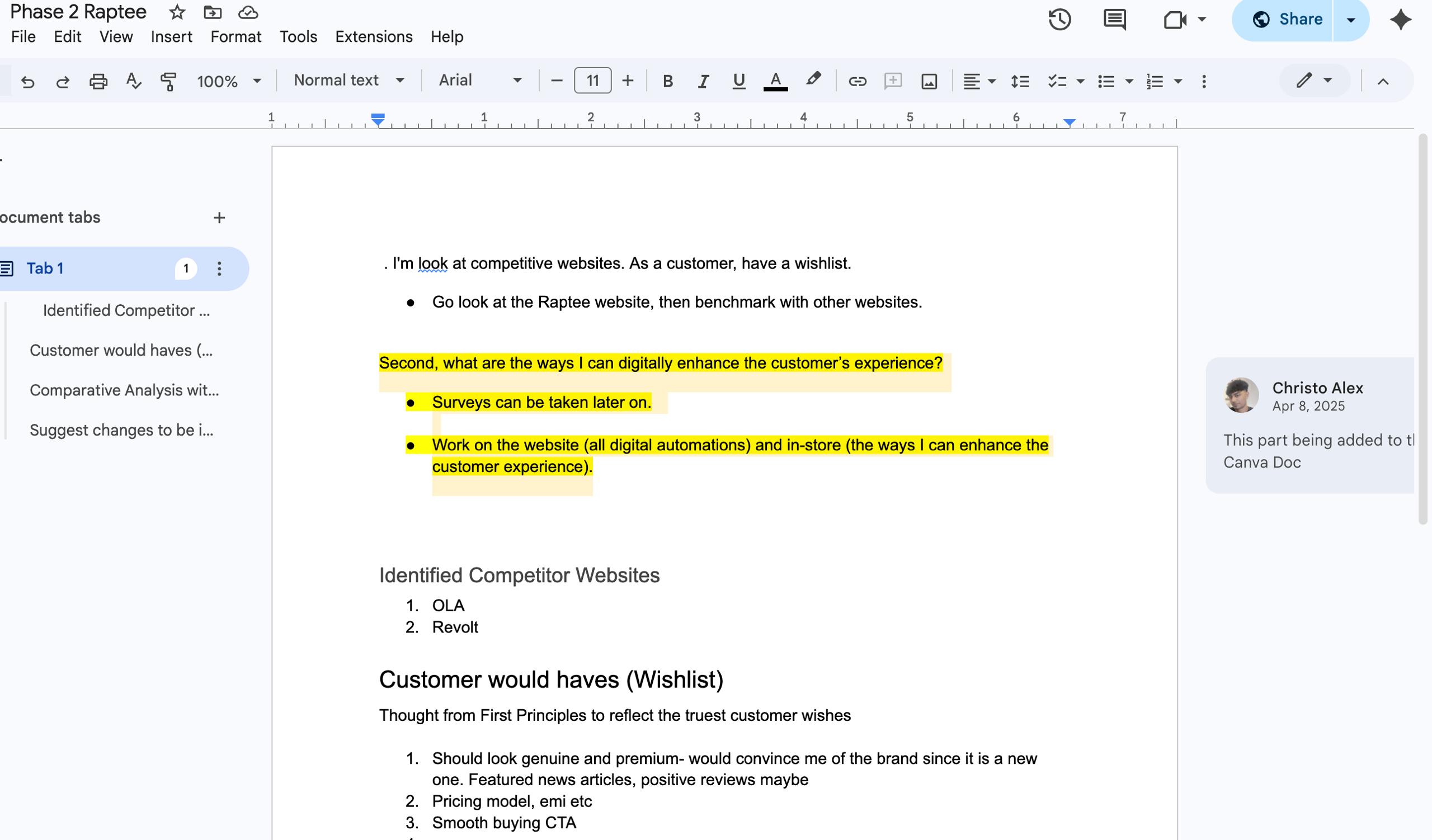Open the comments history icon
The image size is (1432, 840).
[1114, 20]
